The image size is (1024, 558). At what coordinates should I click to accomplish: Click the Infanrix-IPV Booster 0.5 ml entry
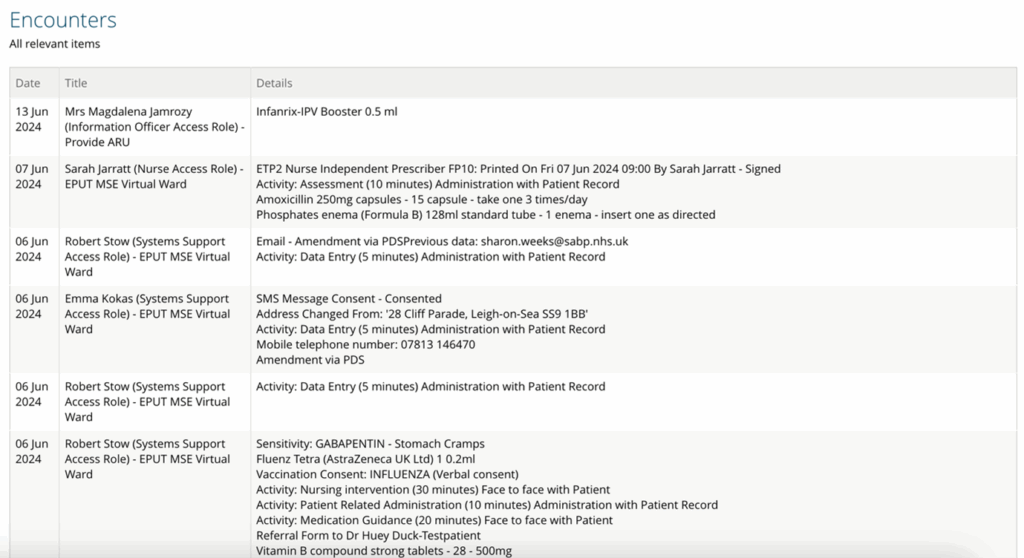[327, 112]
